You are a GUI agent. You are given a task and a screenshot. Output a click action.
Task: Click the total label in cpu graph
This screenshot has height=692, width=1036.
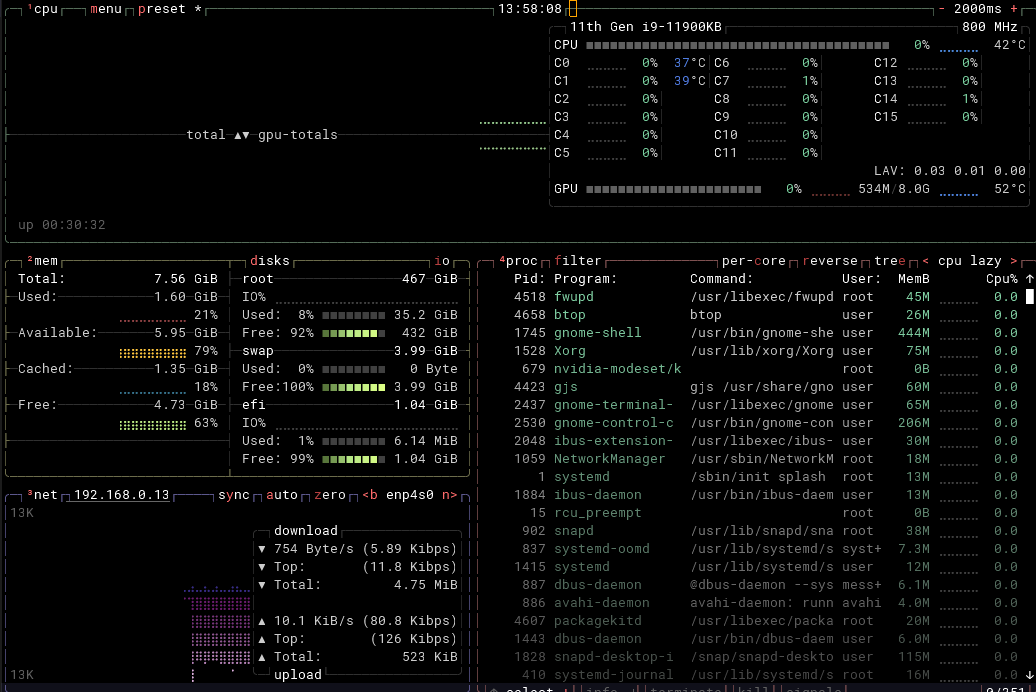click(x=206, y=135)
